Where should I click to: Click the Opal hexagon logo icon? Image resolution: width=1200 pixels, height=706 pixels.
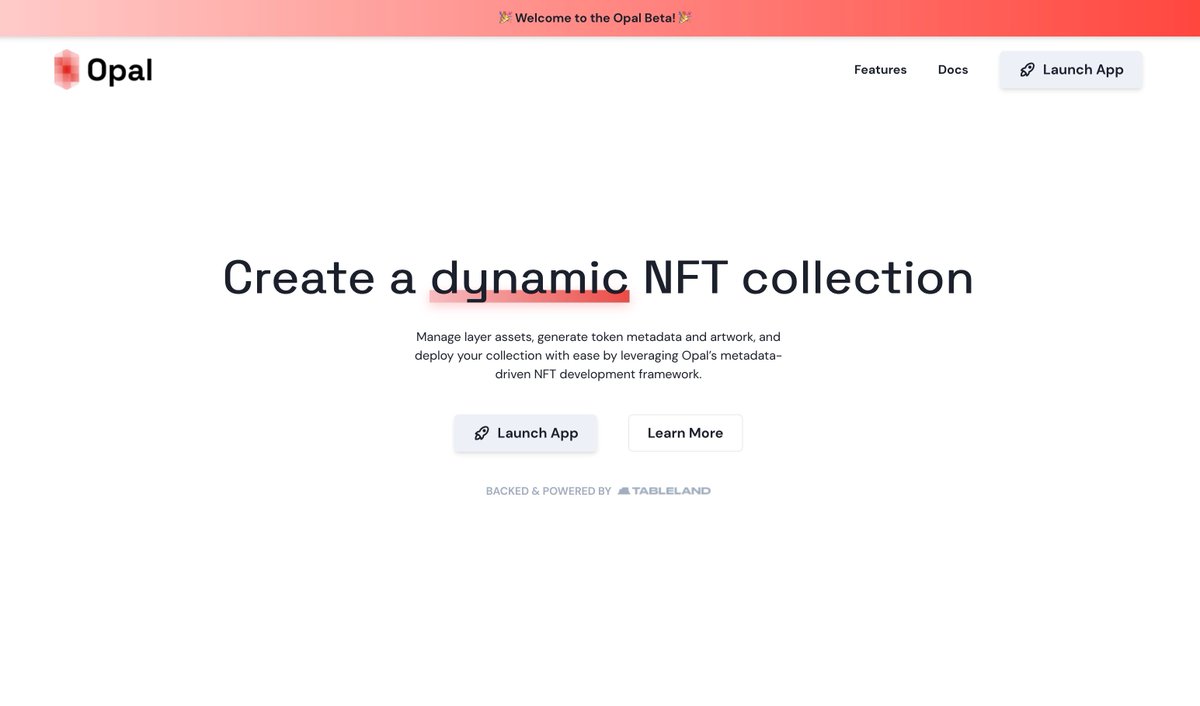66,70
